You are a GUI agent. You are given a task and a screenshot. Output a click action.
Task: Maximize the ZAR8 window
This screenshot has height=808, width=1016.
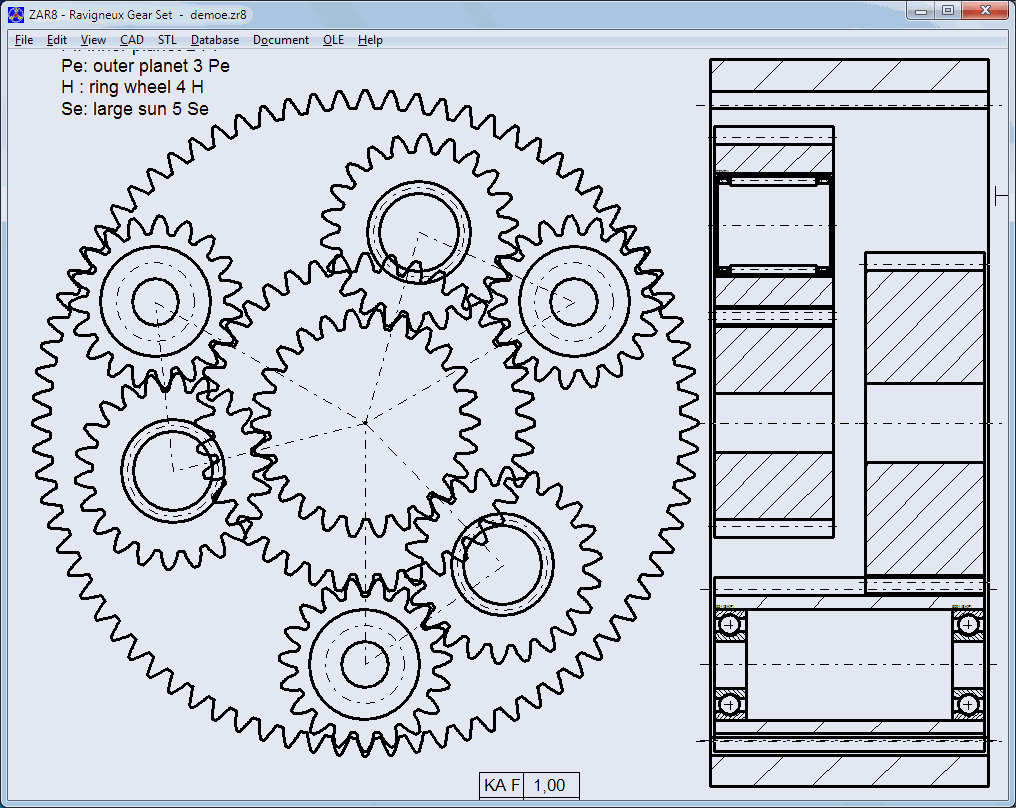(x=948, y=11)
